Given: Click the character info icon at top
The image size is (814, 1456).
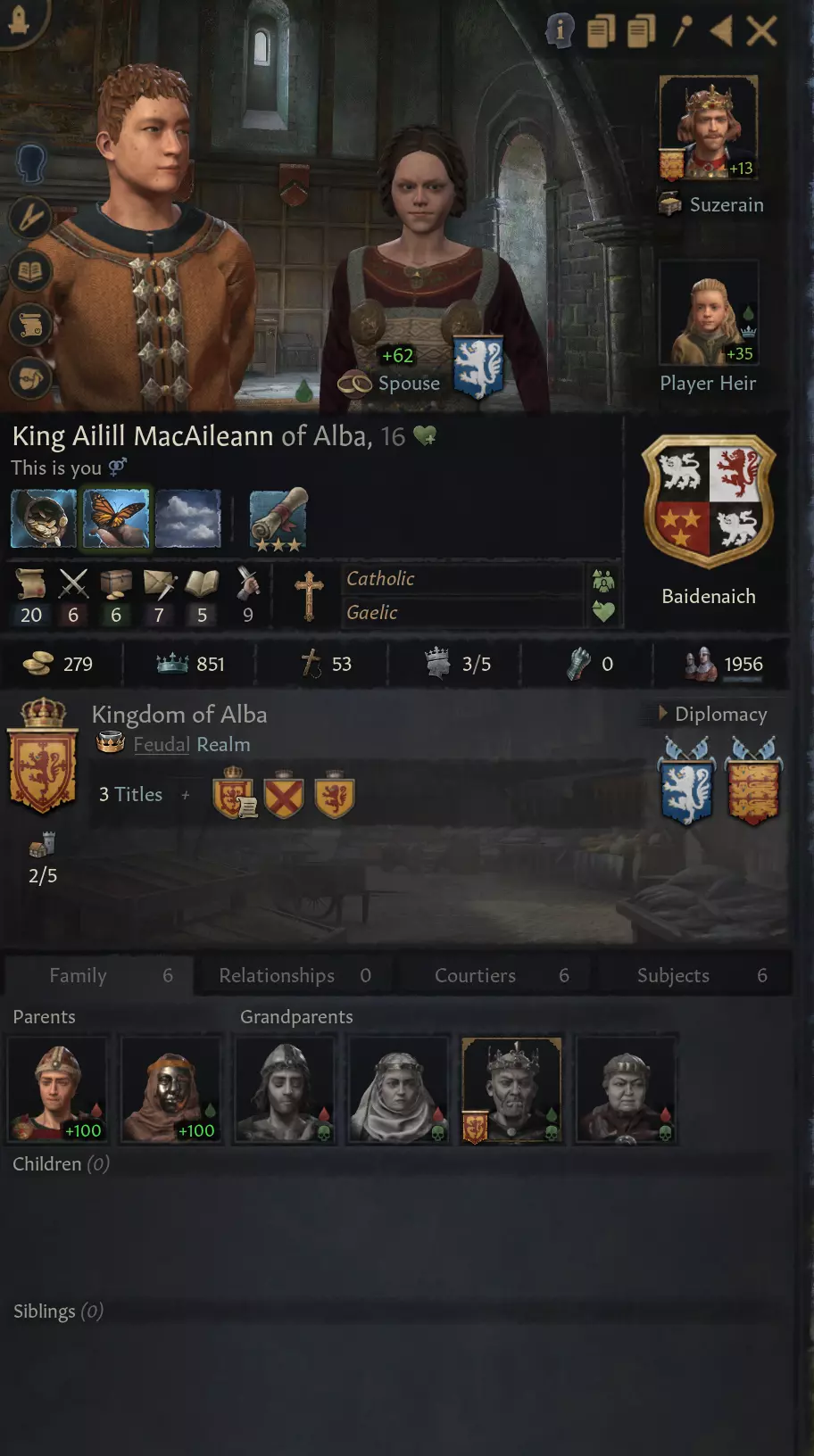Looking at the screenshot, I should pyautogui.click(x=560, y=31).
